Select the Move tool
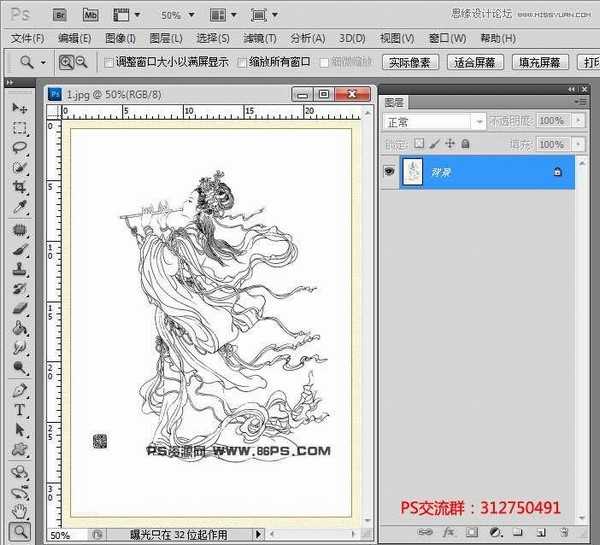Viewport: 600px width, 545px height. coord(20,108)
